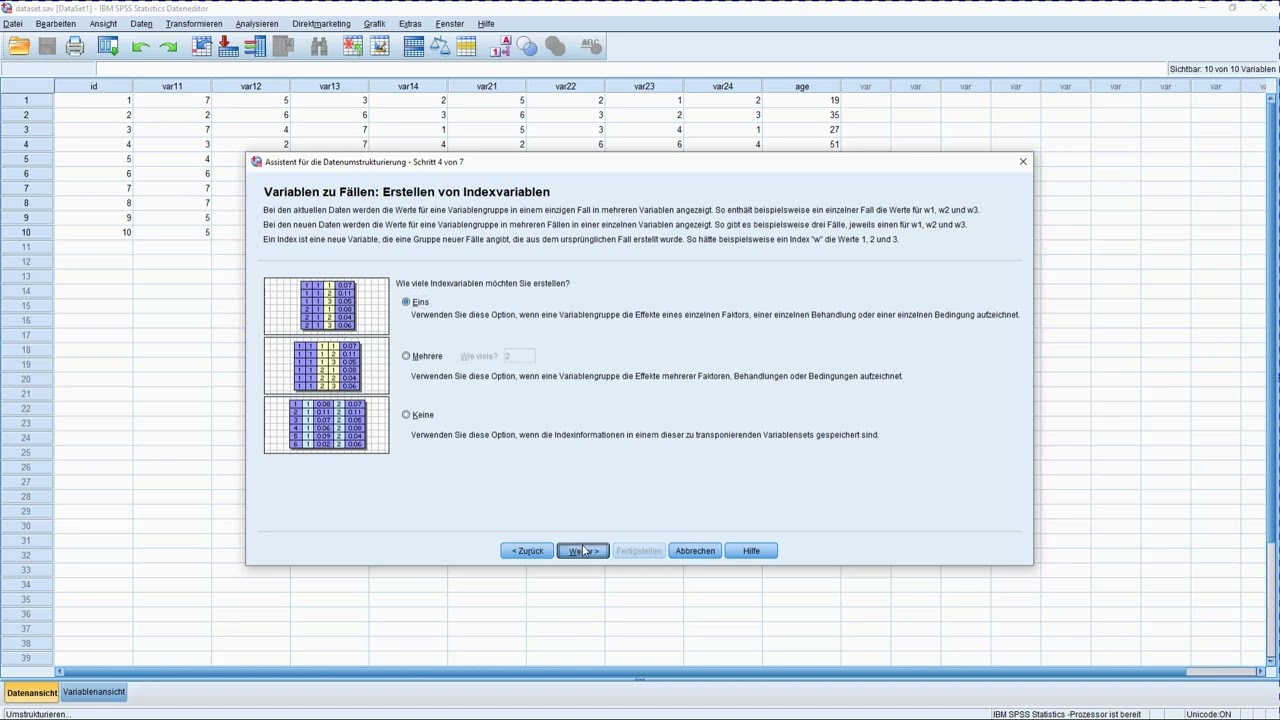
Task: Select the 'Mehrere' radio option
Action: pyautogui.click(x=406, y=356)
